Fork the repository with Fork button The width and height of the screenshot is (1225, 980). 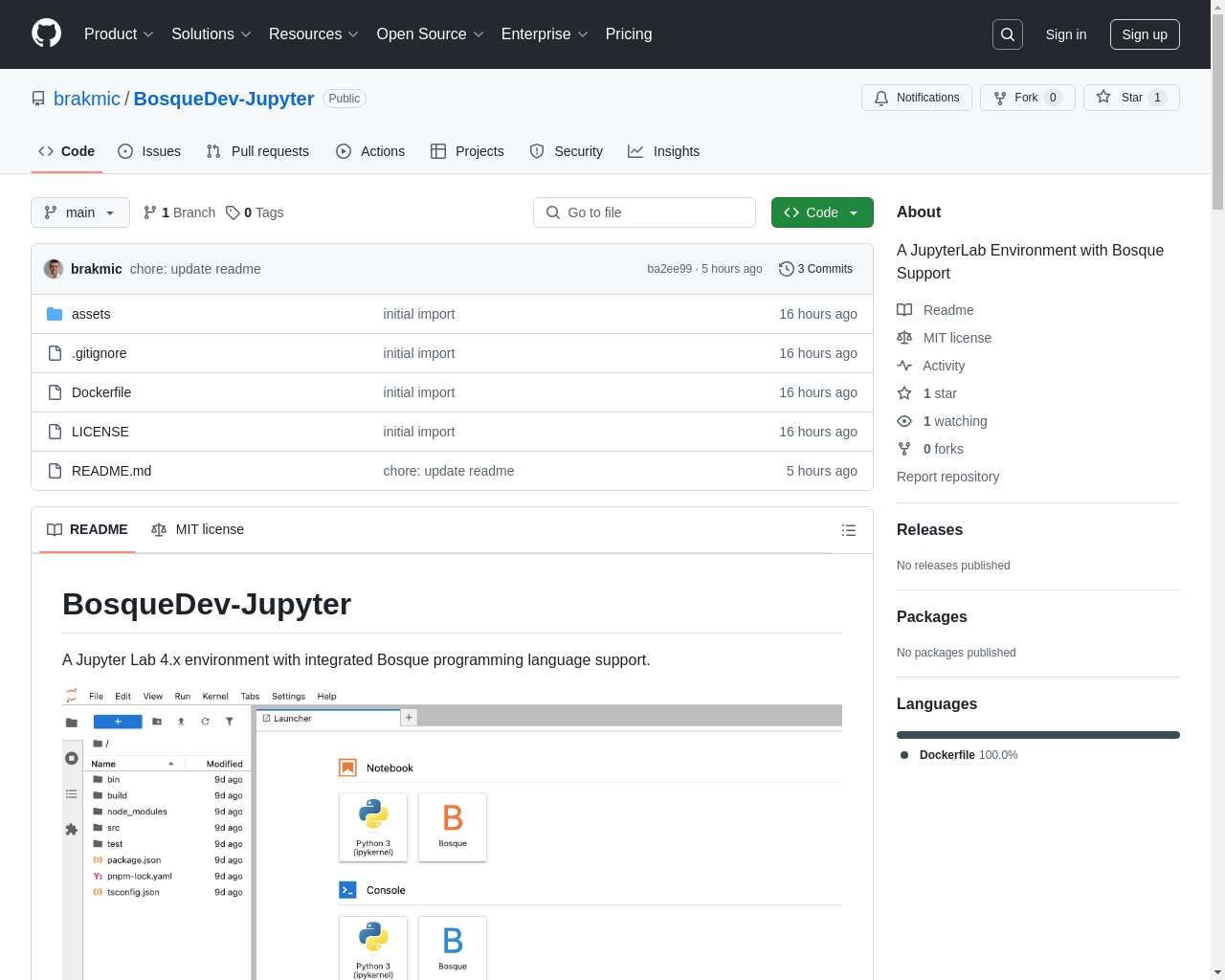tap(1027, 98)
